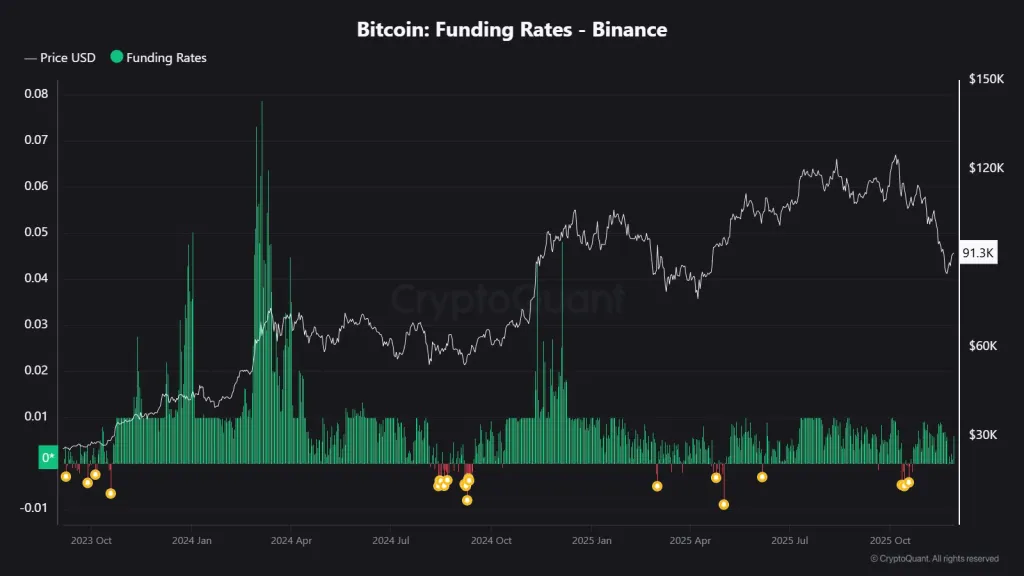The image size is (1024, 576).
Task: Click the isolated yellow marker between 2025 Jan and Apr
Action: [x=657, y=486]
